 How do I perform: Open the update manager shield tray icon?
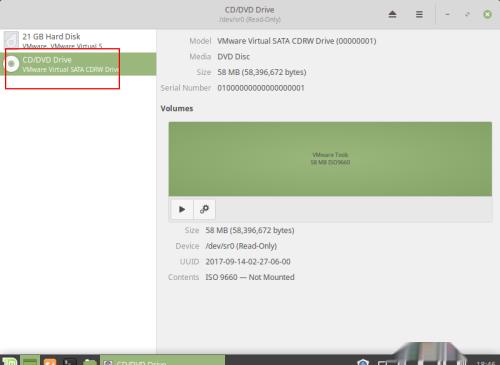point(363,362)
